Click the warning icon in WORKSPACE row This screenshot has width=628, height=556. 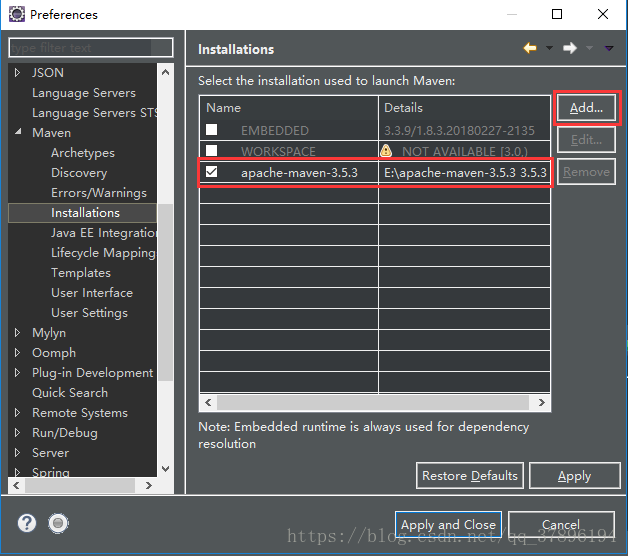[386, 151]
